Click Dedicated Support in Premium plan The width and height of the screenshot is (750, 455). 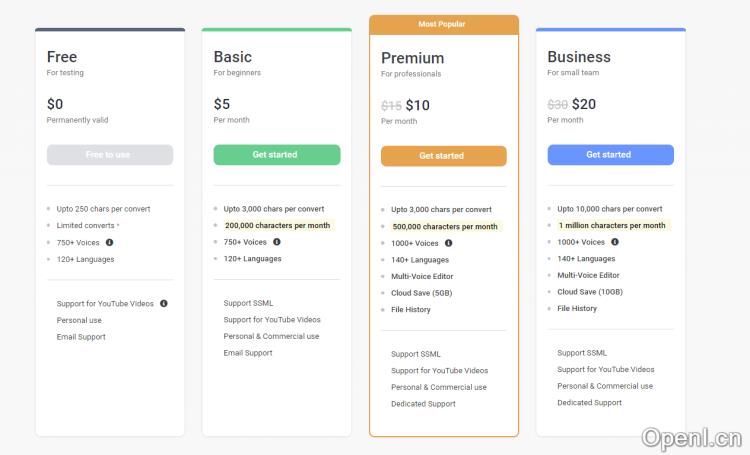click(x=423, y=404)
